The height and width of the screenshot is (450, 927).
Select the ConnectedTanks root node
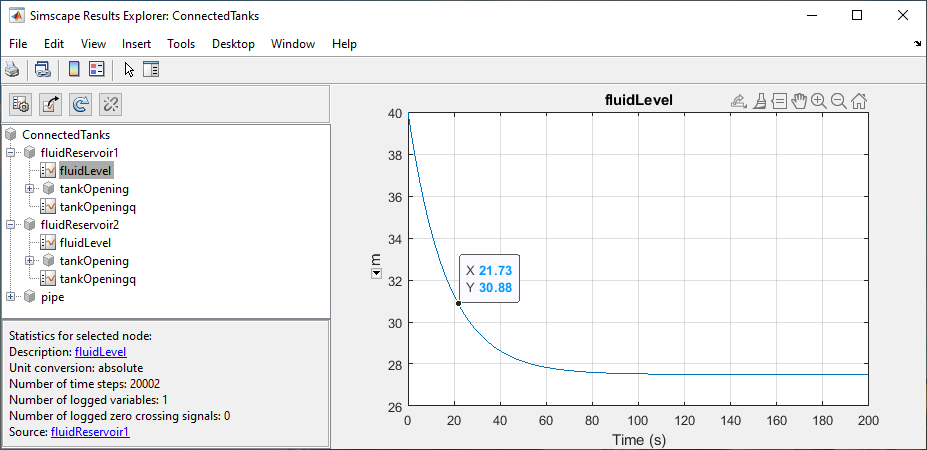(66, 135)
